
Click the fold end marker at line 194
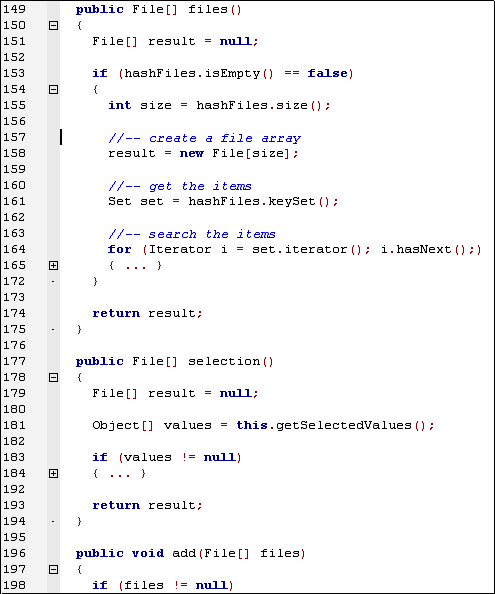click(53, 522)
